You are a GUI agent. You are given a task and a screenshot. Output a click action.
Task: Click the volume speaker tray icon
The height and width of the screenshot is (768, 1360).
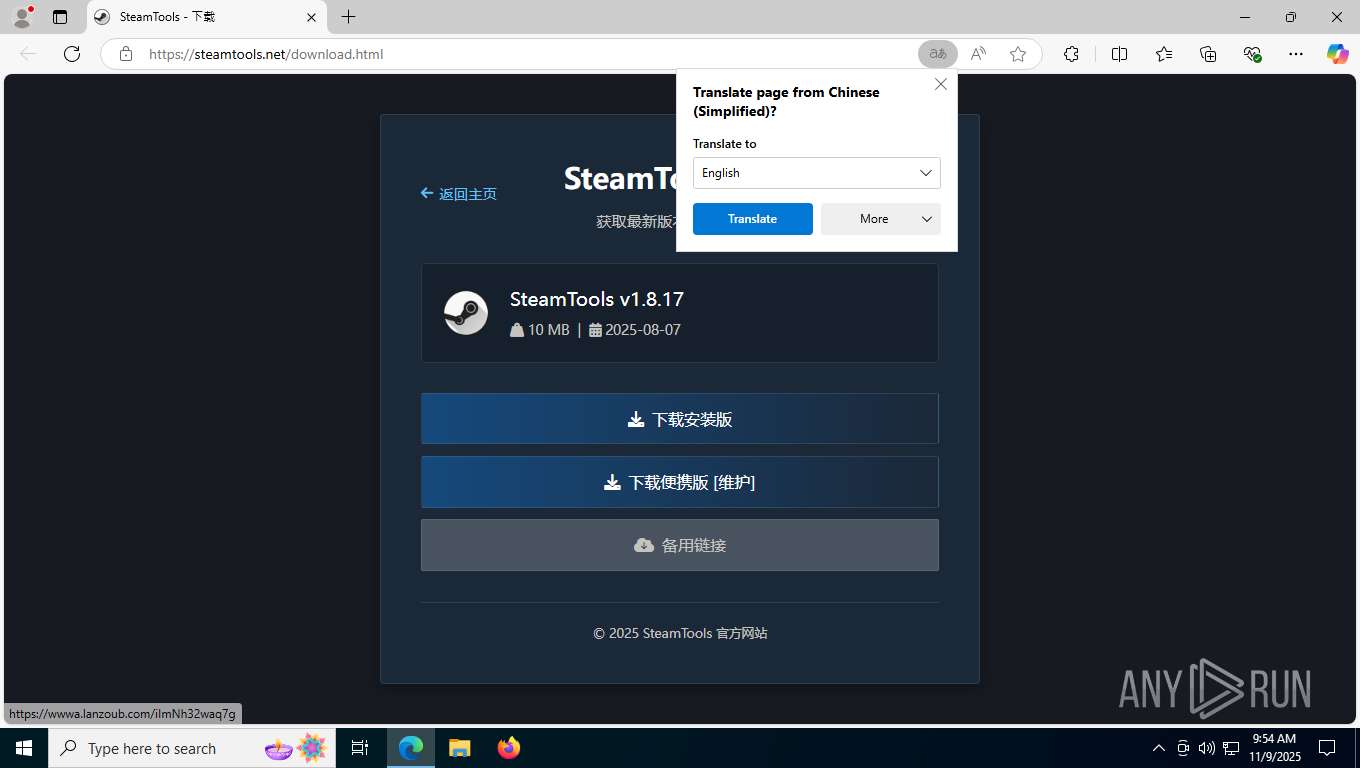tap(1206, 748)
